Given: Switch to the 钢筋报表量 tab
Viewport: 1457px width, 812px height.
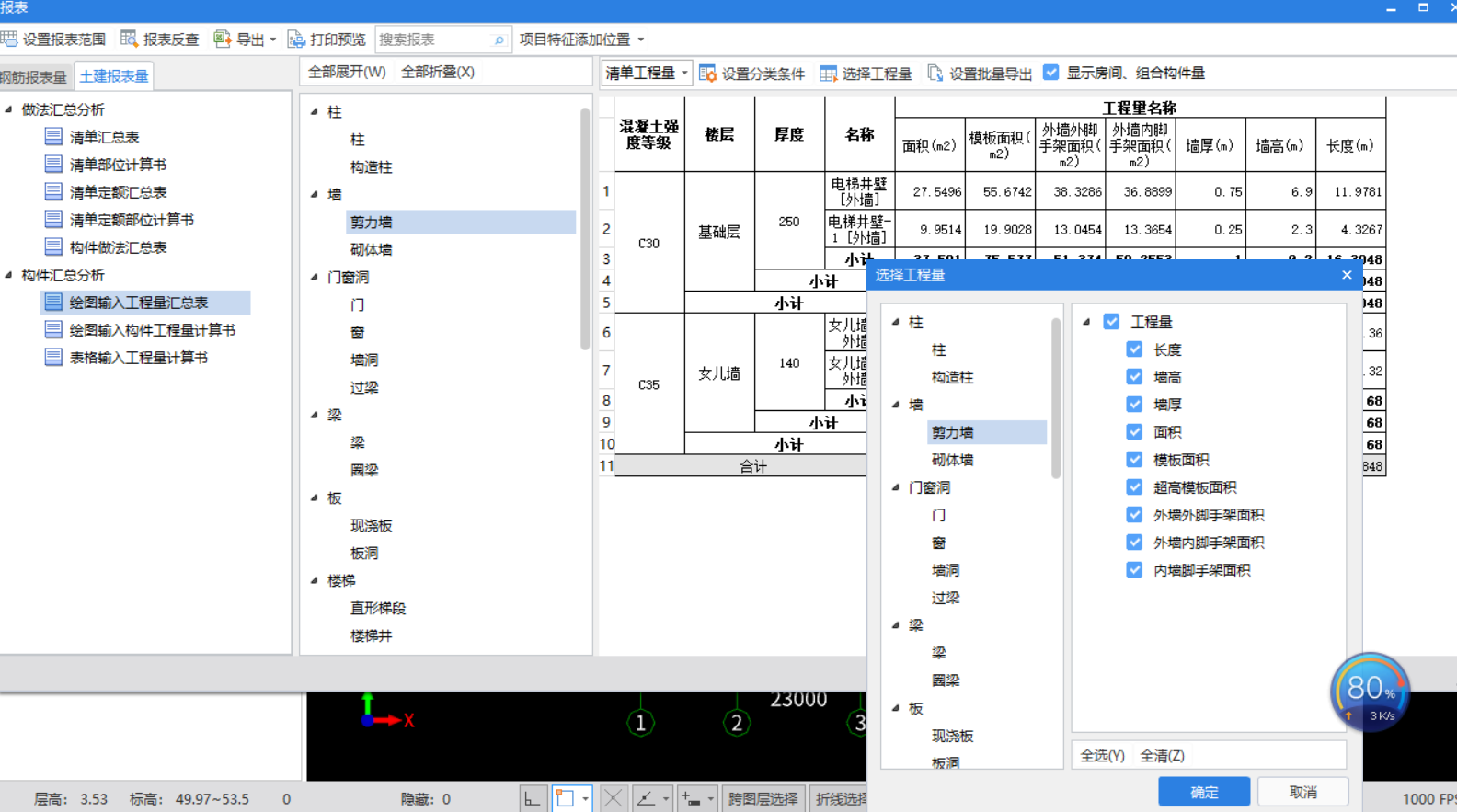Looking at the screenshot, I should pyautogui.click(x=34, y=76).
